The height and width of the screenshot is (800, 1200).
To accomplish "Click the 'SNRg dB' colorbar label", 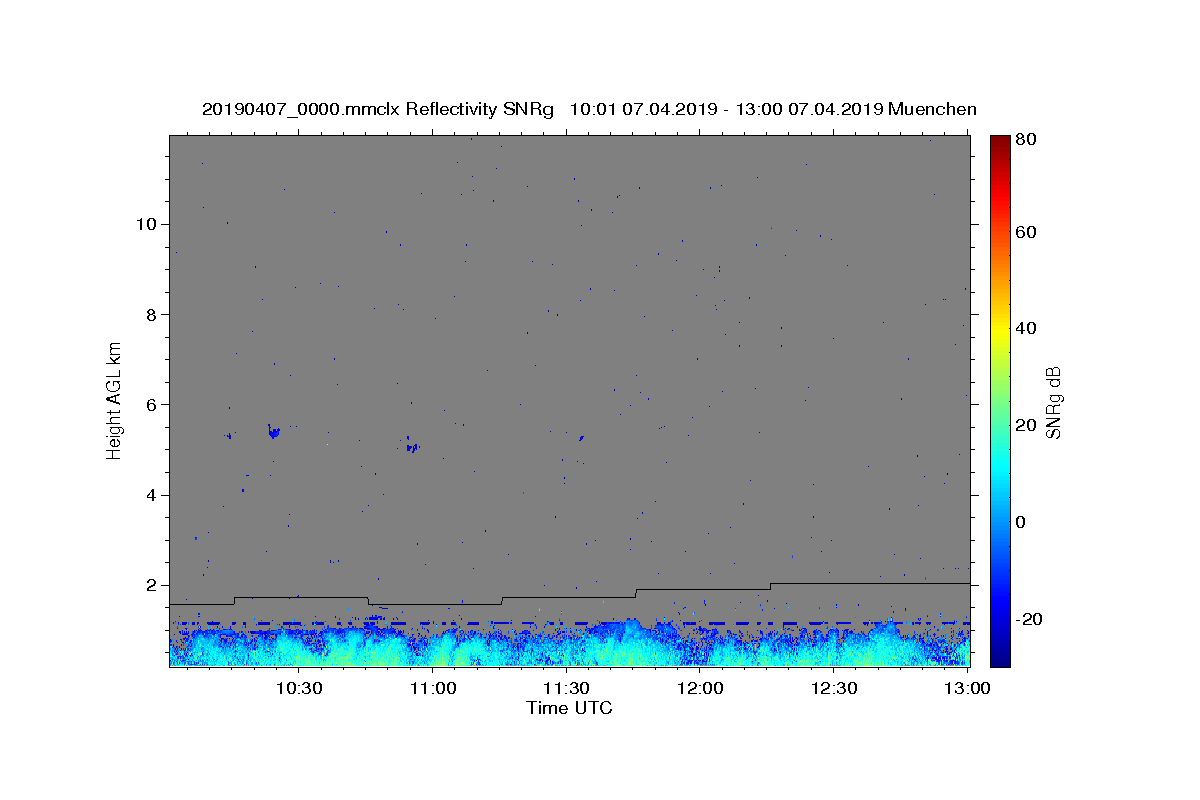I will pyautogui.click(x=1053, y=402).
